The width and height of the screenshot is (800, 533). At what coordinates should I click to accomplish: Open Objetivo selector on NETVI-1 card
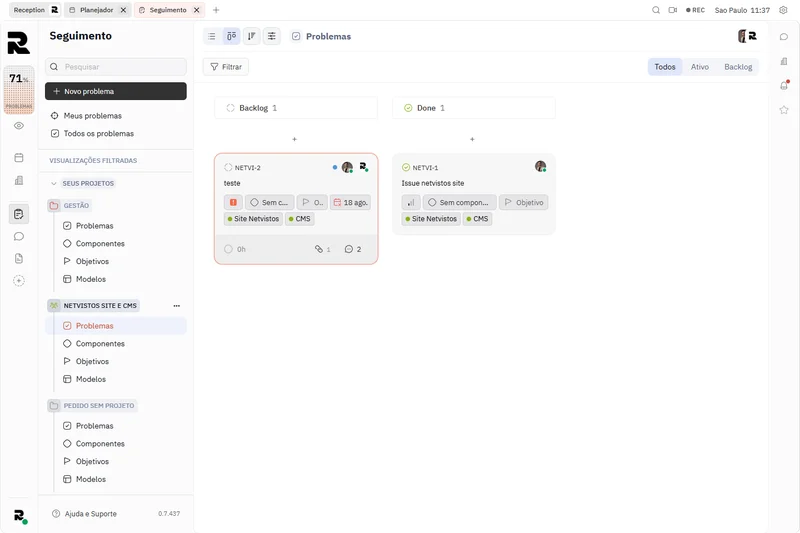[x=523, y=202]
